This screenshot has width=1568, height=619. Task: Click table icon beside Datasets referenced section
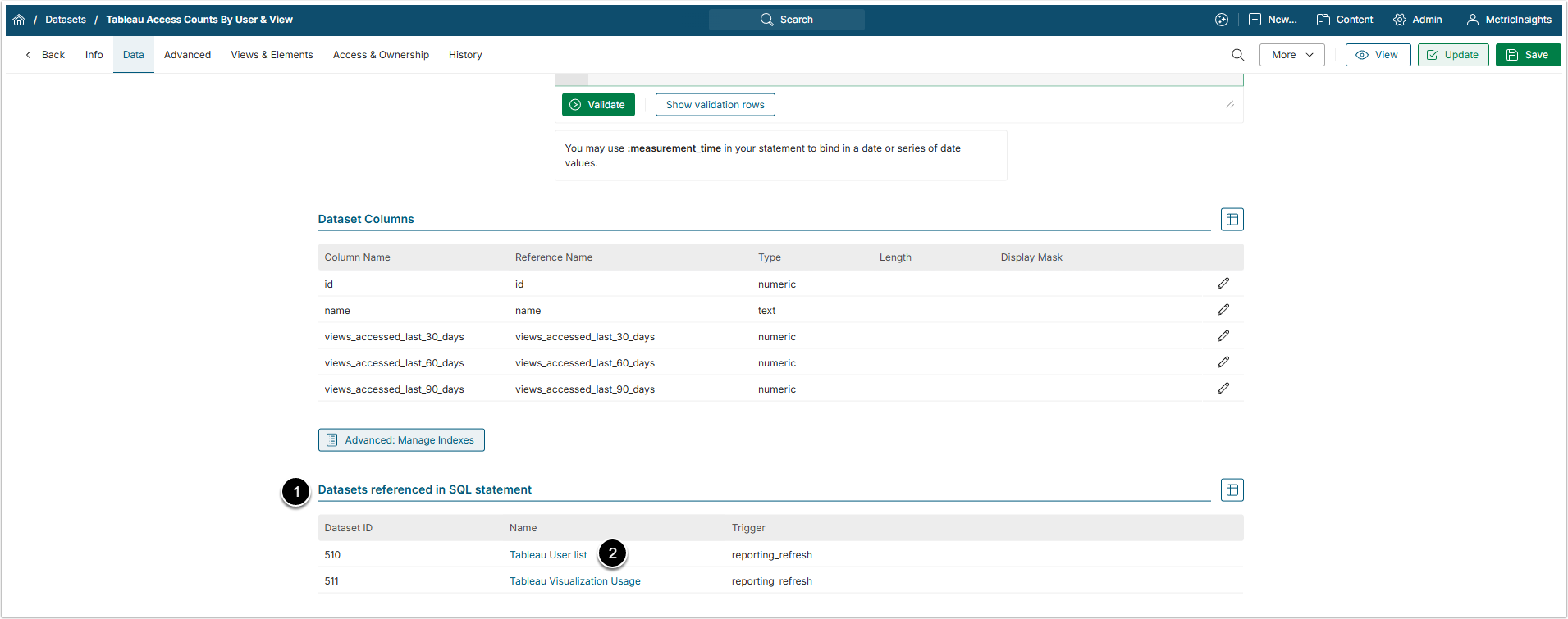tap(1232, 490)
